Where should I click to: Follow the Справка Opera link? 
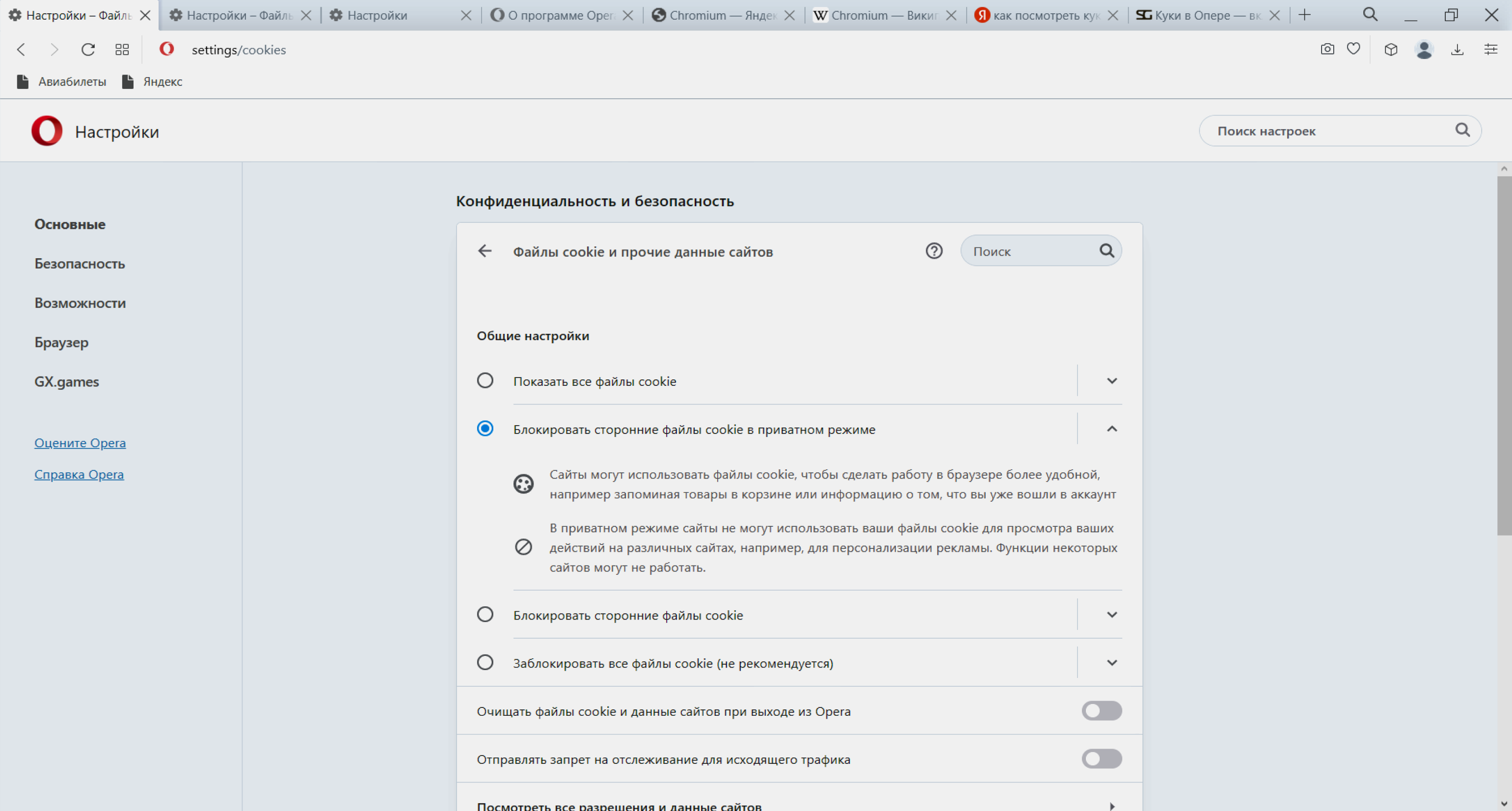pos(79,475)
